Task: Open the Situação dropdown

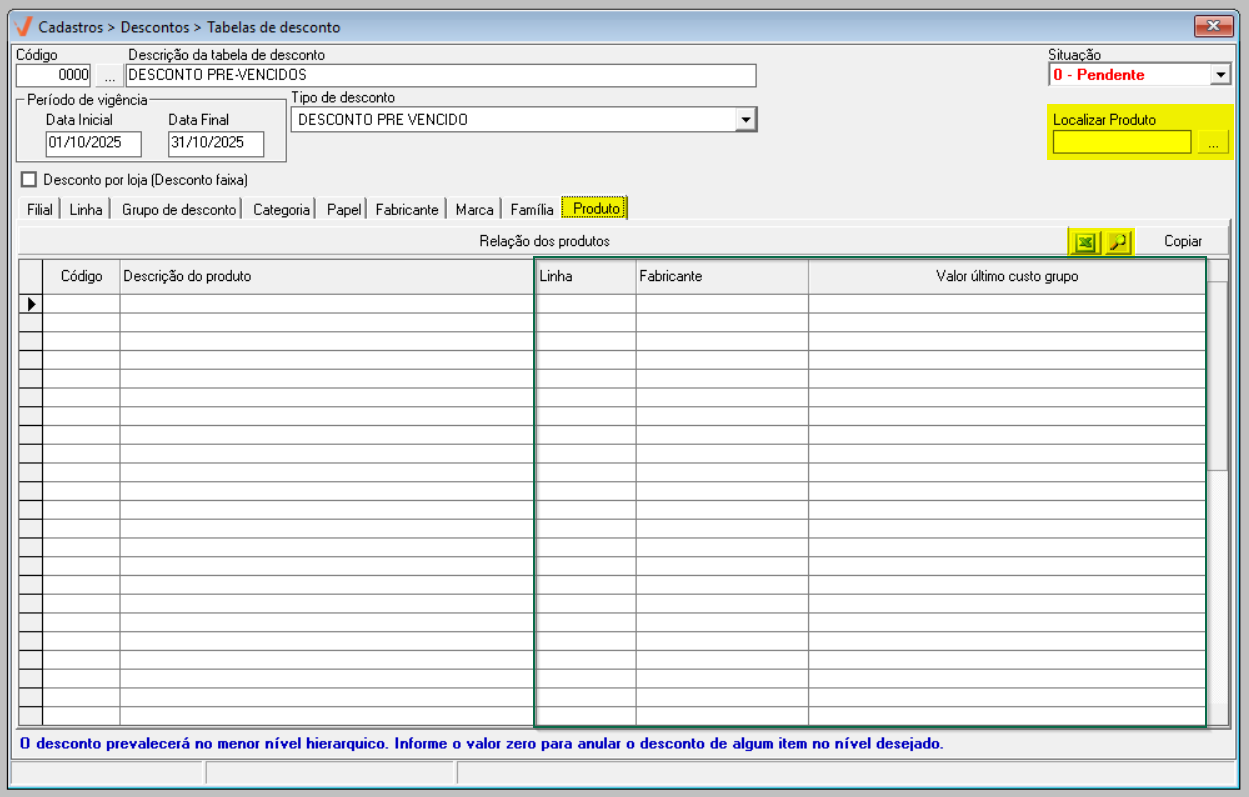Action: pos(1220,75)
